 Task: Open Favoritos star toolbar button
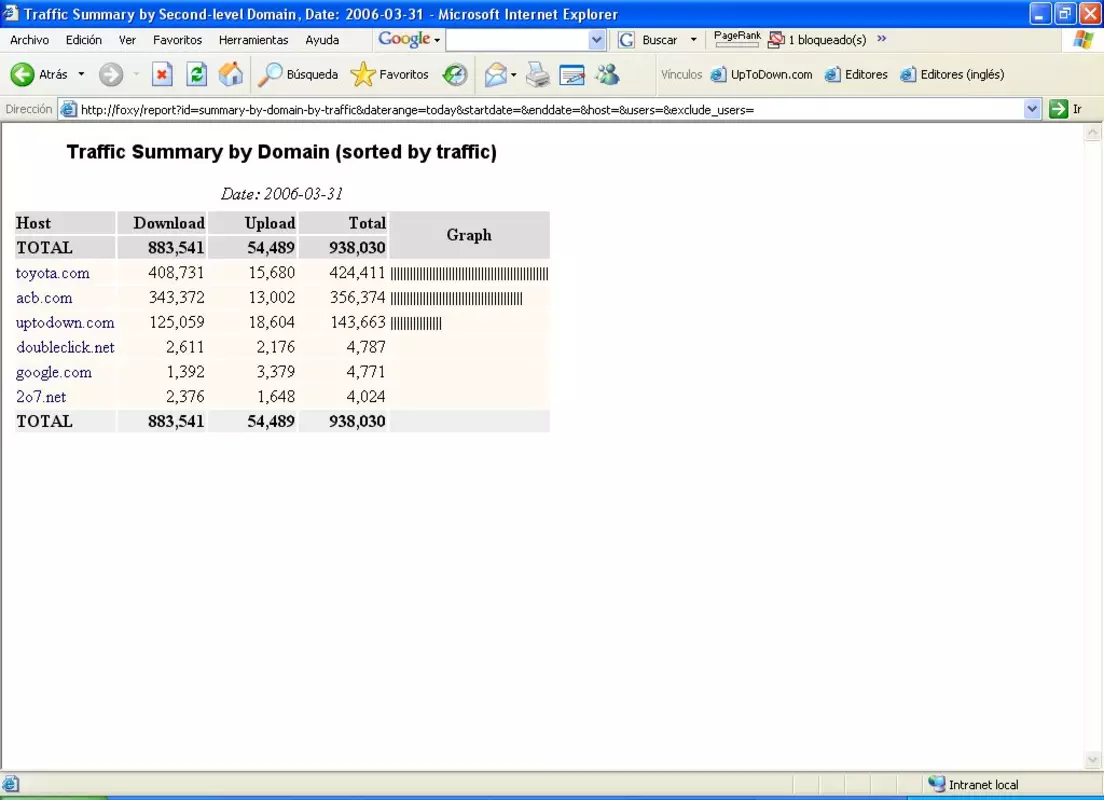pos(389,74)
